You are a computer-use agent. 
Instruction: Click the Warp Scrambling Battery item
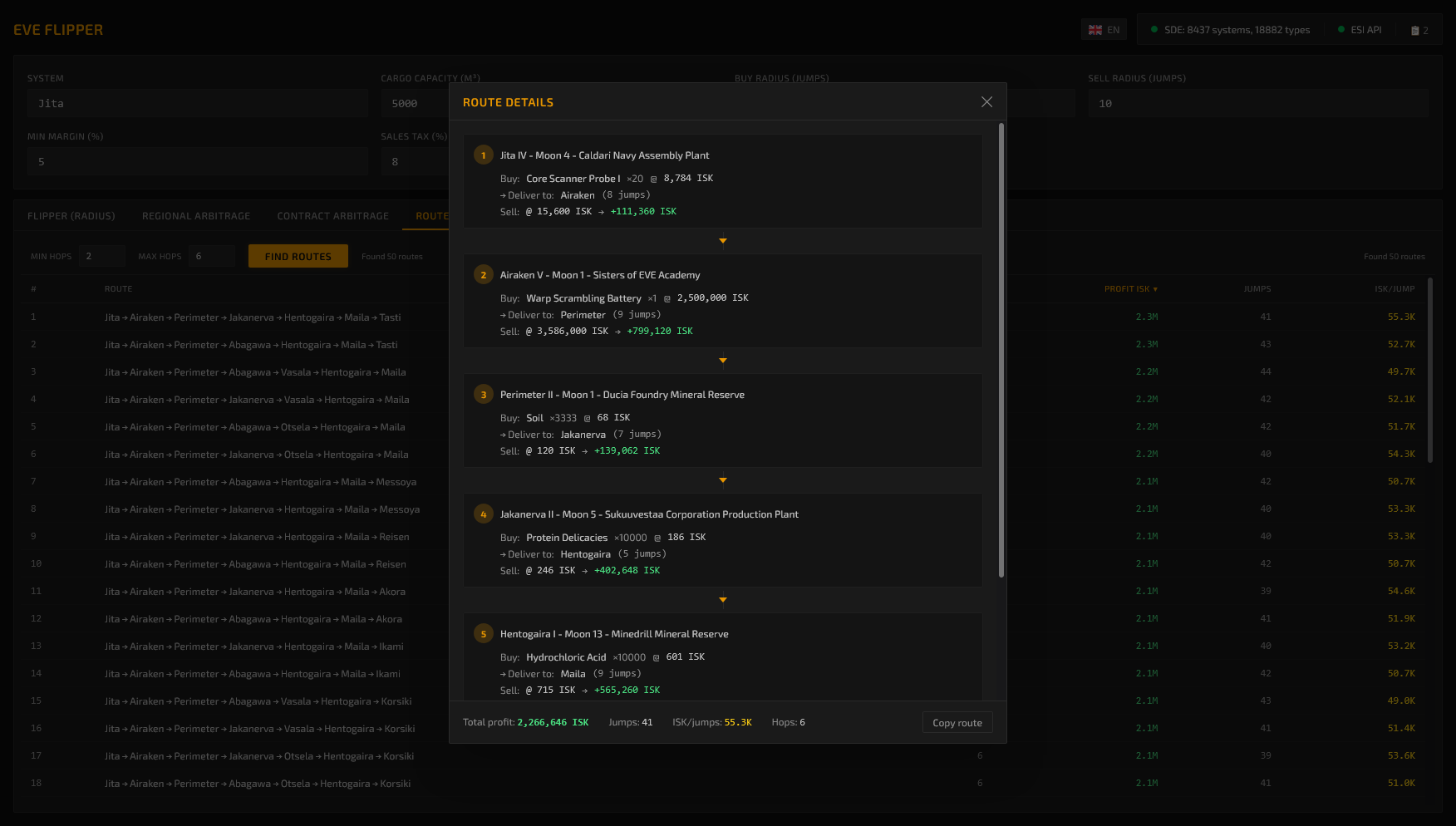[x=583, y=298]
